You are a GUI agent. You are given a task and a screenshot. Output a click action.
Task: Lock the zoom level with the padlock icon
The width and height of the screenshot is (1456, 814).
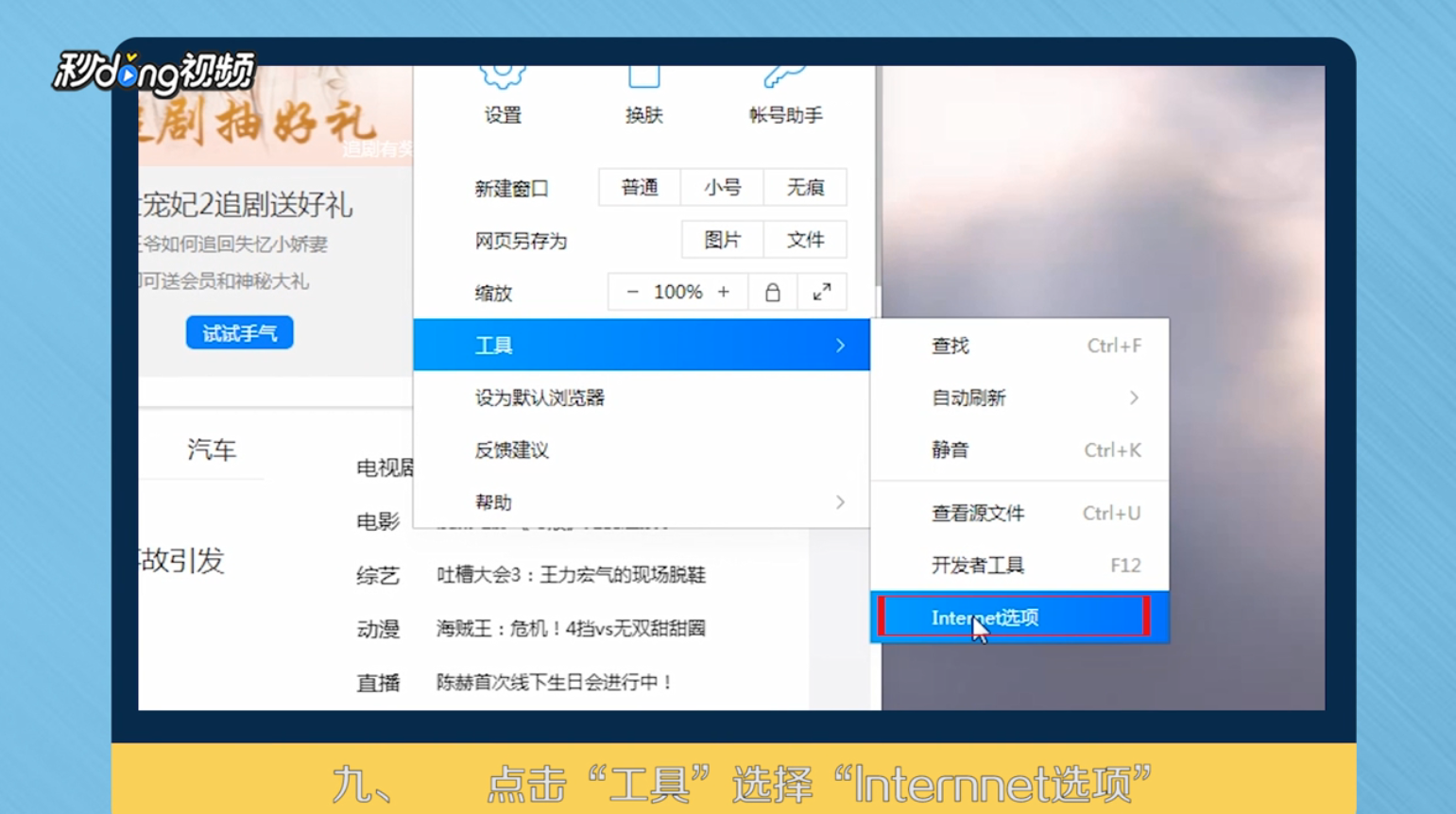tap(772, 291)
